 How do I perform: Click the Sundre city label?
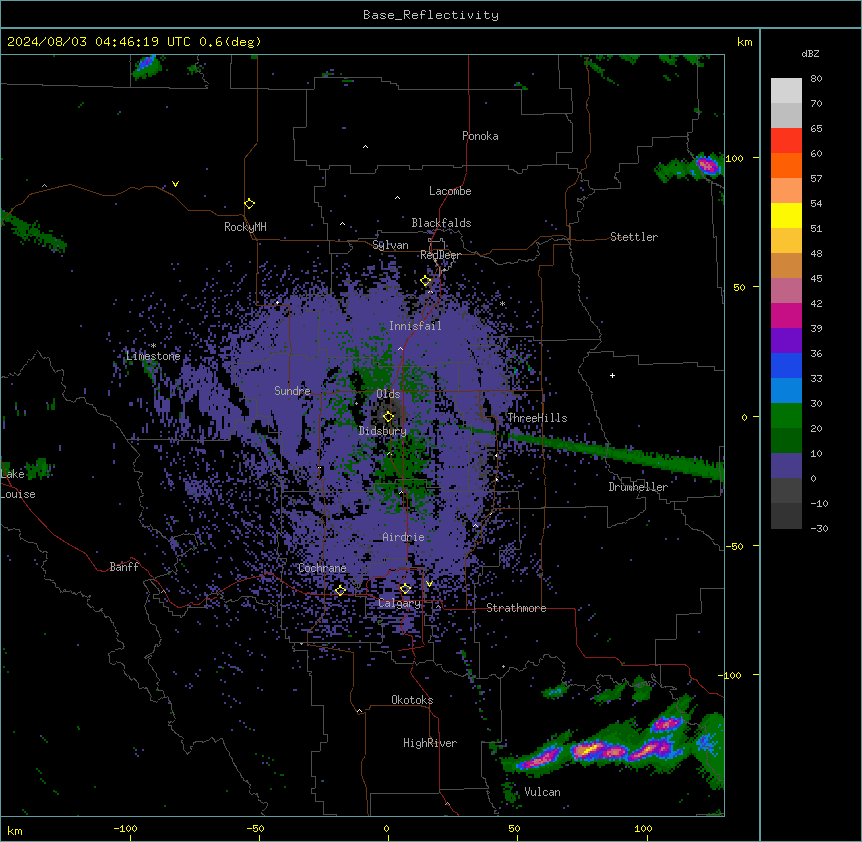[292, 391]
